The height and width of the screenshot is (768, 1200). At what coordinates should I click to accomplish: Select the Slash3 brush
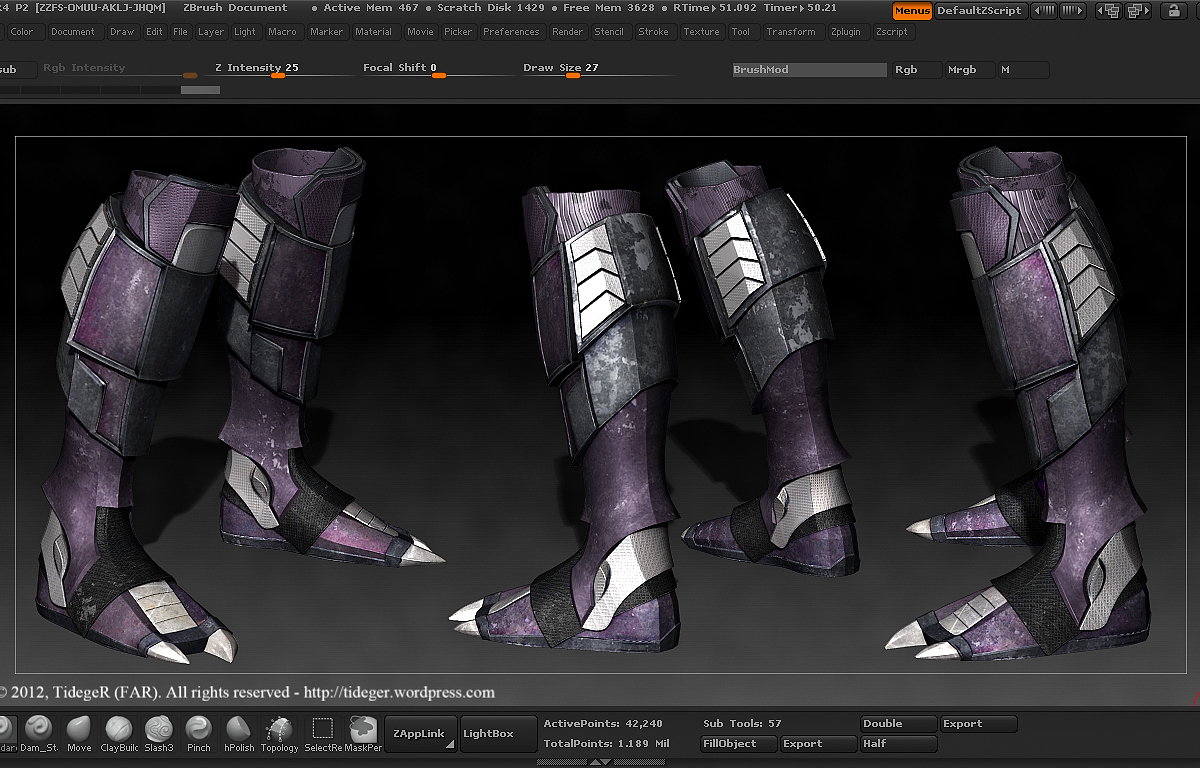tap(158, 733)
